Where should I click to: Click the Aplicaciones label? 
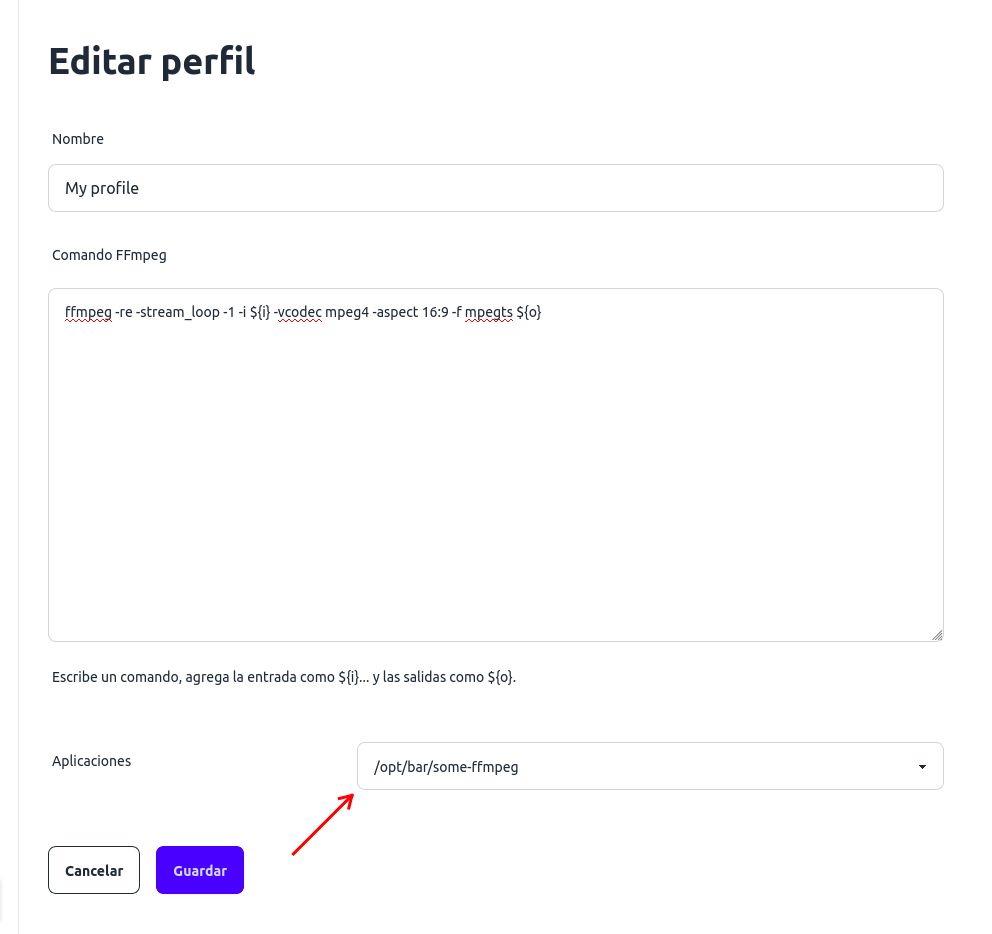tap(91, 761)
